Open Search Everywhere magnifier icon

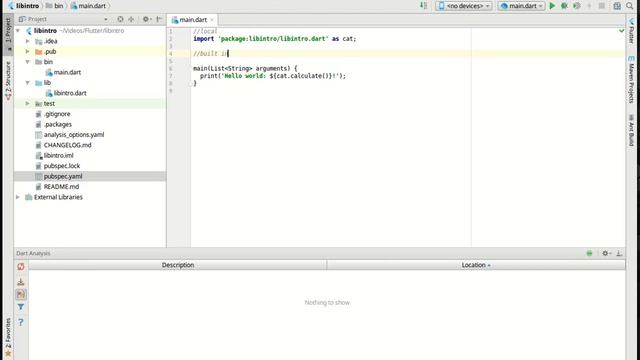click(630, 6)
